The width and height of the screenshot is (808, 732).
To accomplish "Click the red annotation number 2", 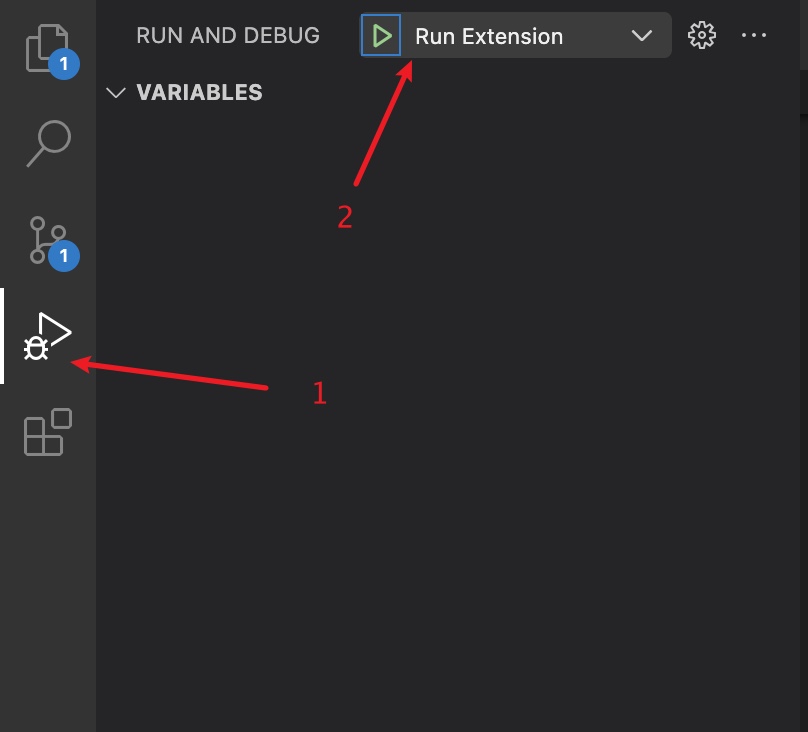I will [345, 217].
